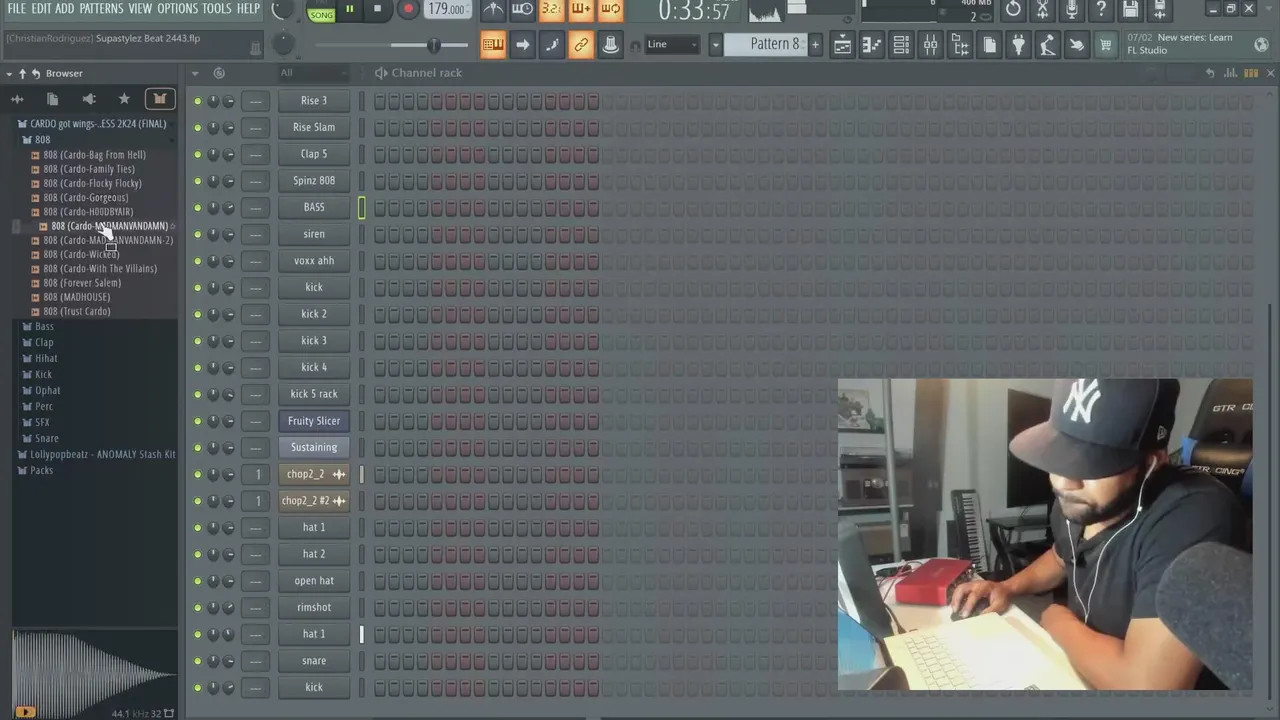Open Channel rack options arrow menu

(195, 73)
